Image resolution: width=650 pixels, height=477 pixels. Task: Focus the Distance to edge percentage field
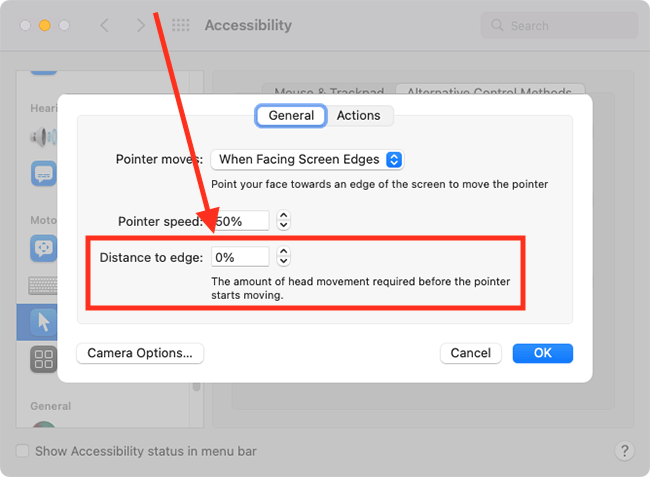click(240, 257)
